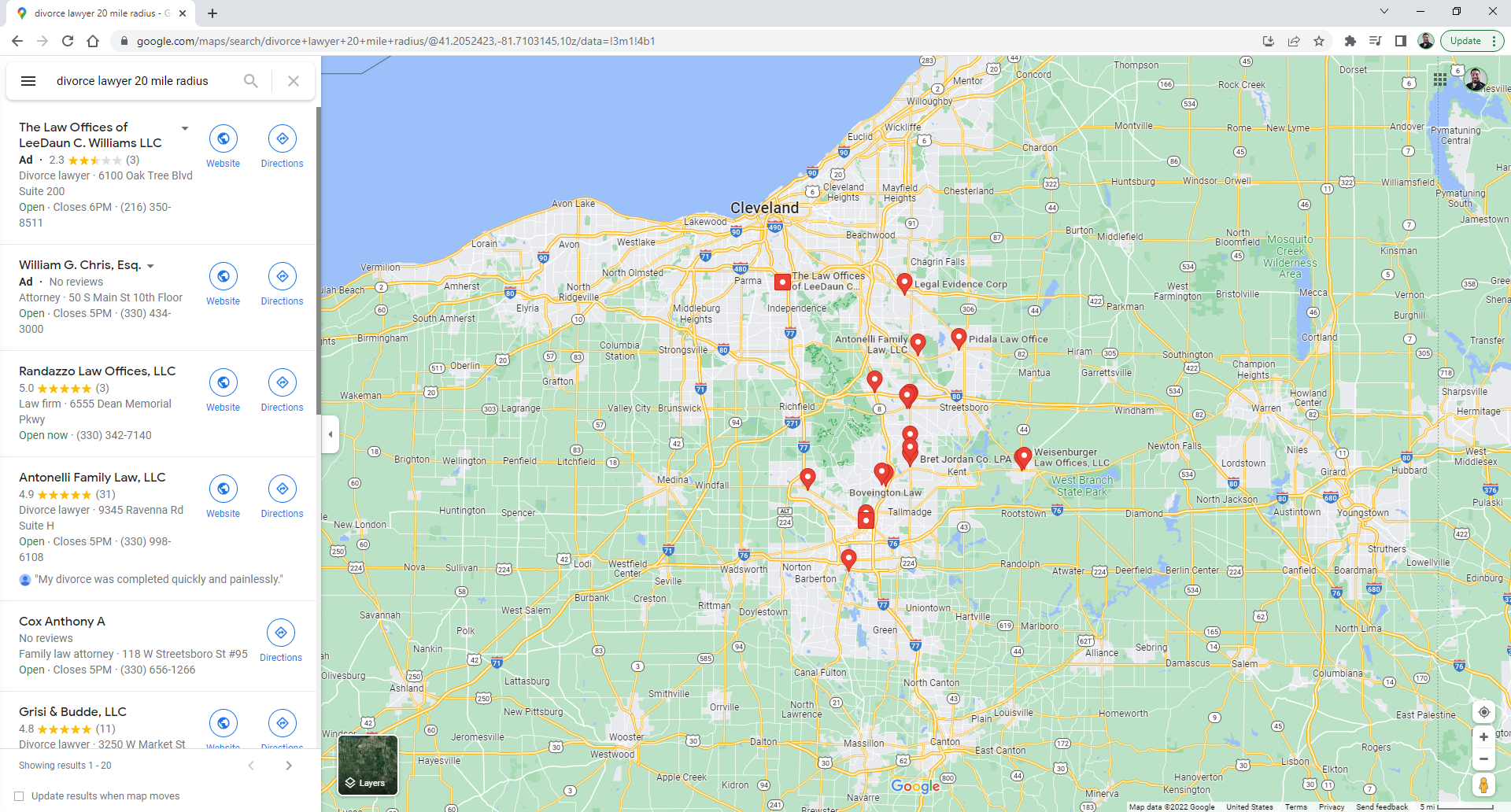
Task: Open Google apps grid
Action: pyautogui.click(x=1440, y=79)
